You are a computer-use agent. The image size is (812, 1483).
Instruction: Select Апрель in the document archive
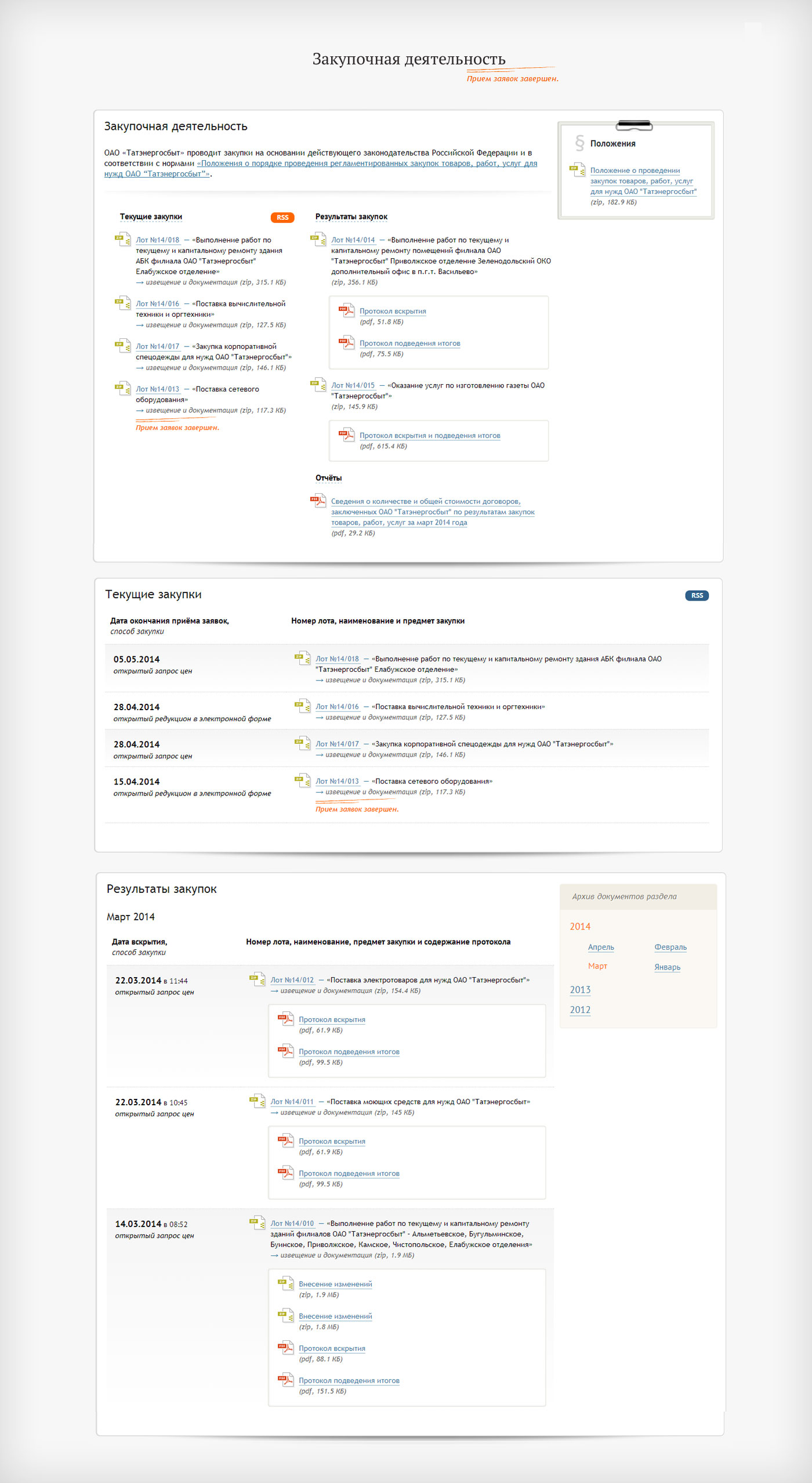click(601, 947)
